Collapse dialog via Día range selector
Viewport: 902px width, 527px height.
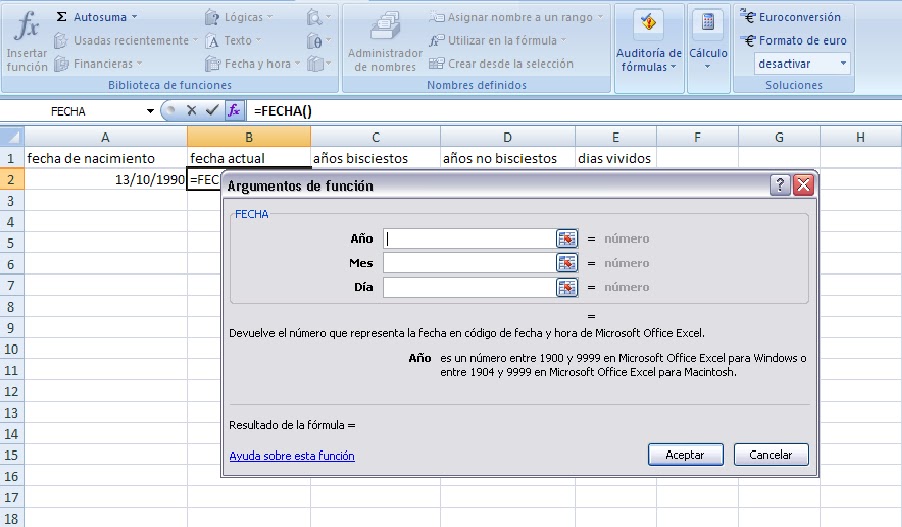click(x=567, y=287)
